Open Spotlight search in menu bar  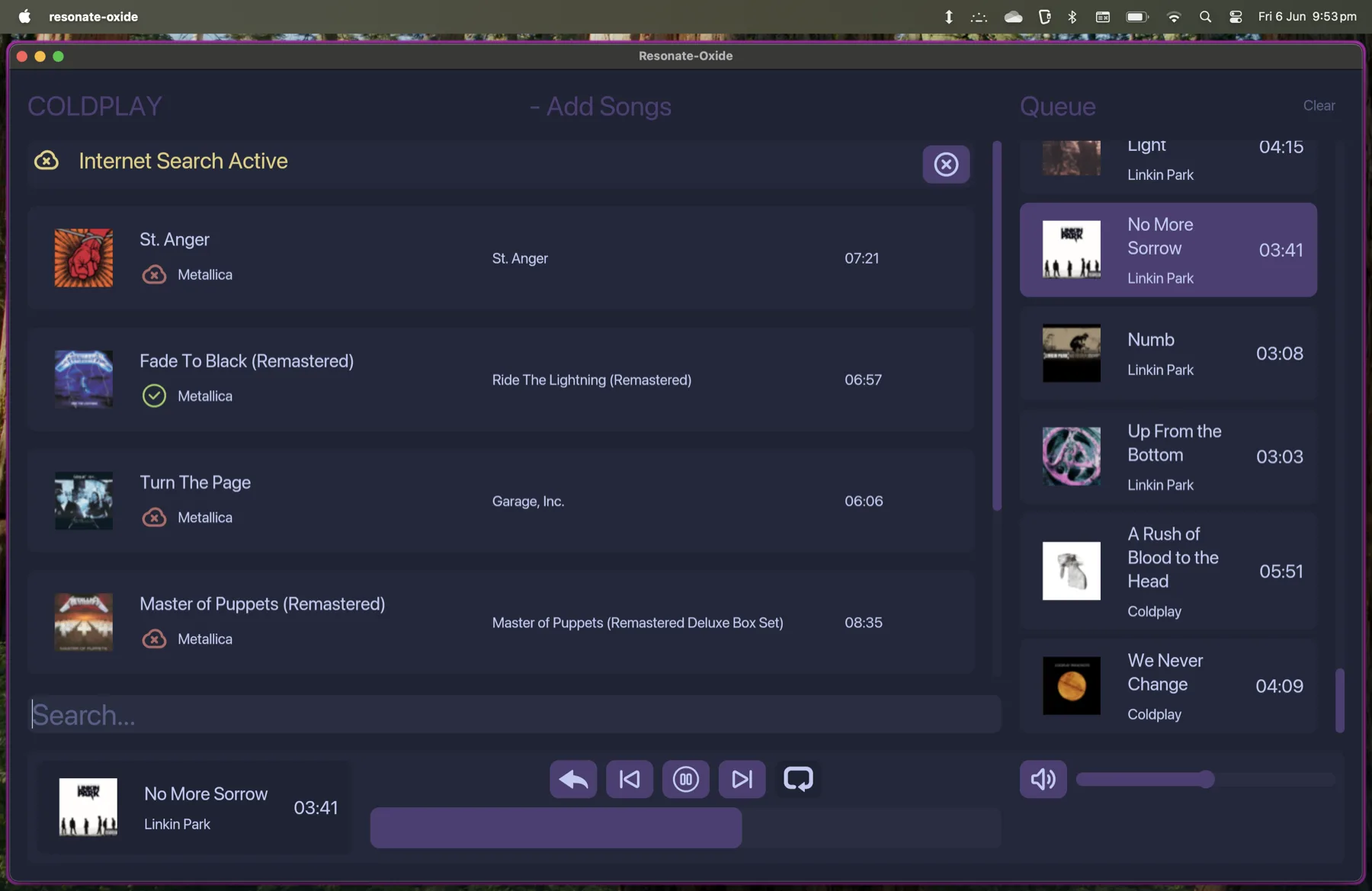[1205, 17]
